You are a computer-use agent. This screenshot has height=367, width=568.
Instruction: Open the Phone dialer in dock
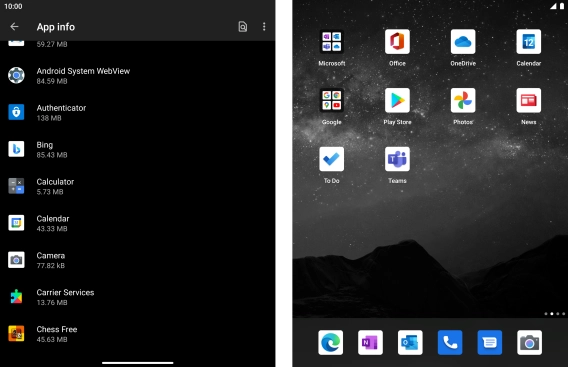(x=450, y=342)
